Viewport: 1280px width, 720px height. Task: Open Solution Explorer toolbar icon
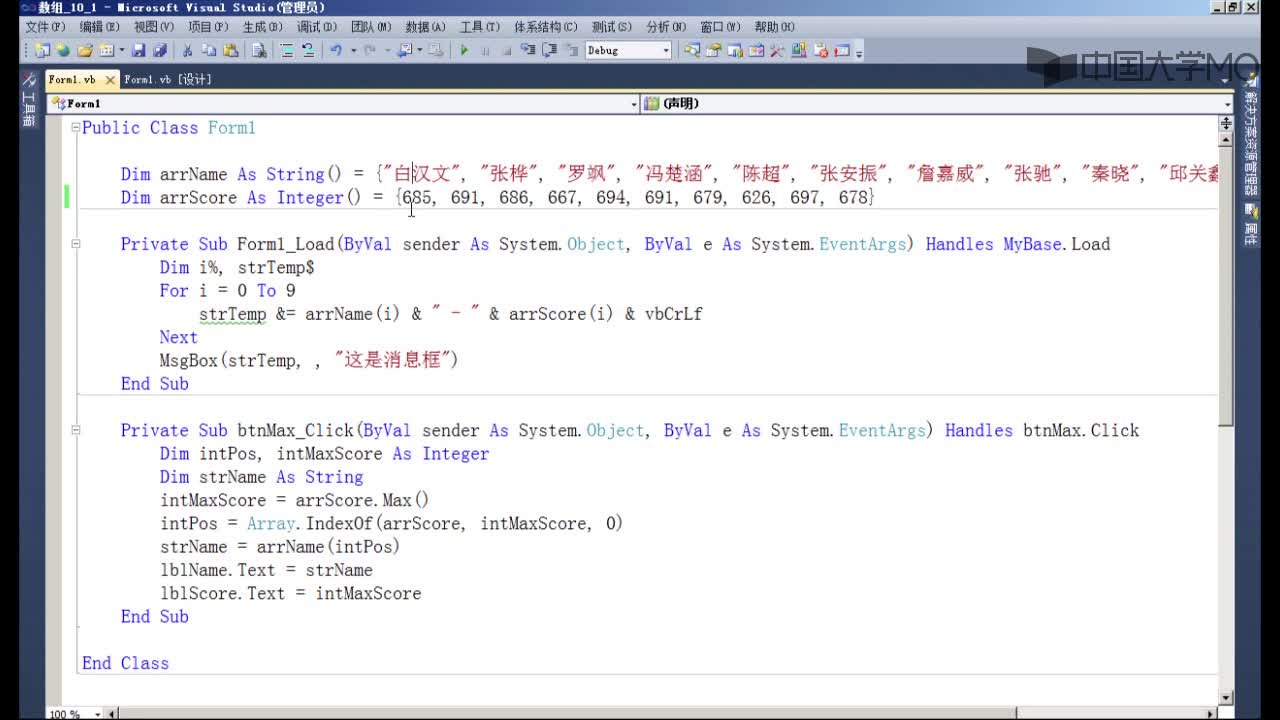[692, 50]
